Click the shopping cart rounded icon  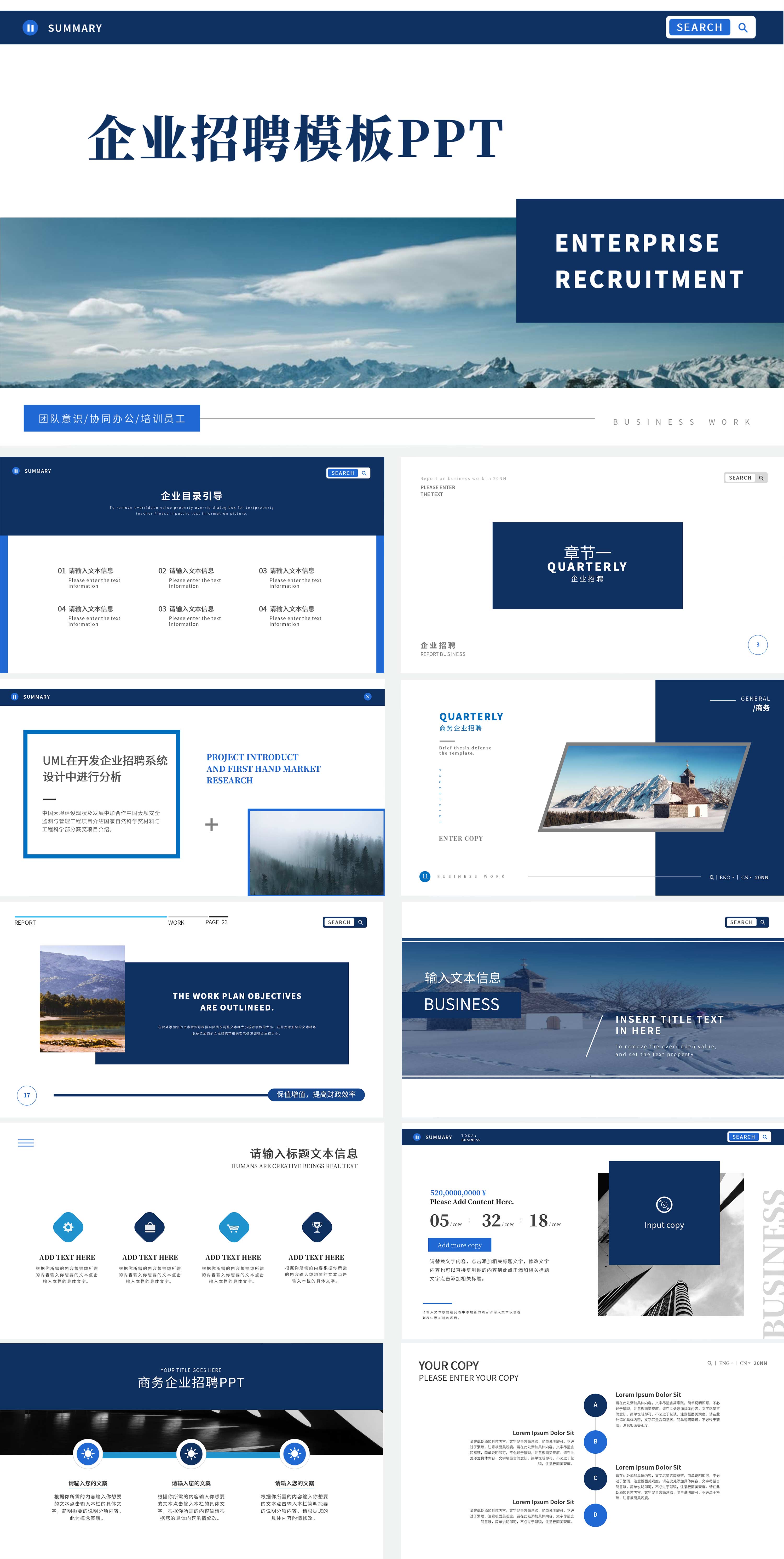pyautogui.click(x=234, y=1227)
